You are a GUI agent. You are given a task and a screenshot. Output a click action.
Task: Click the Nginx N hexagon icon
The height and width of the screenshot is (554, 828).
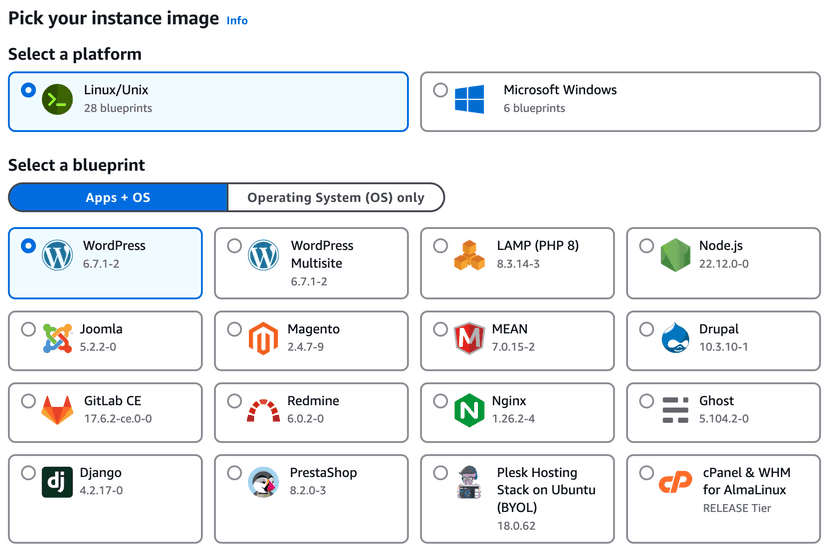[469, 410]
